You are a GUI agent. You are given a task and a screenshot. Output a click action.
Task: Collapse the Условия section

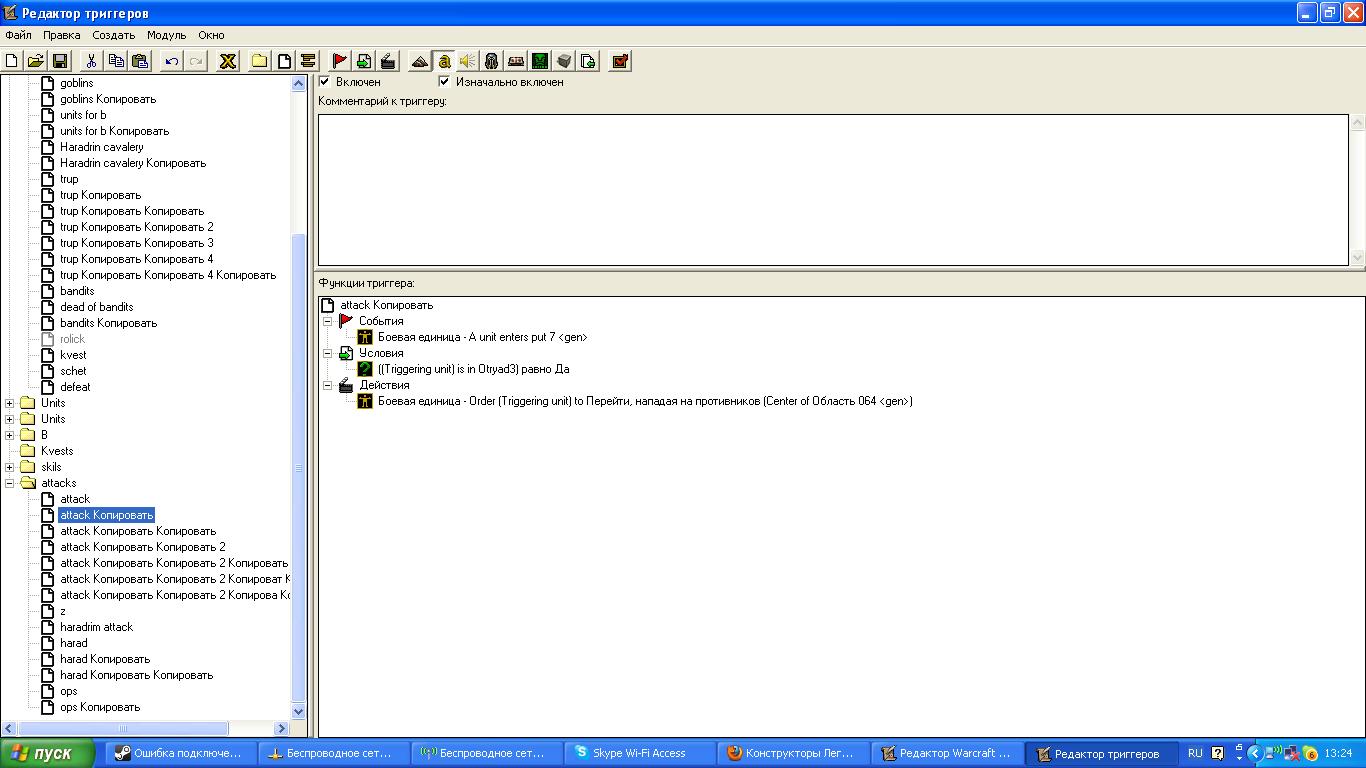pos(327,353)
